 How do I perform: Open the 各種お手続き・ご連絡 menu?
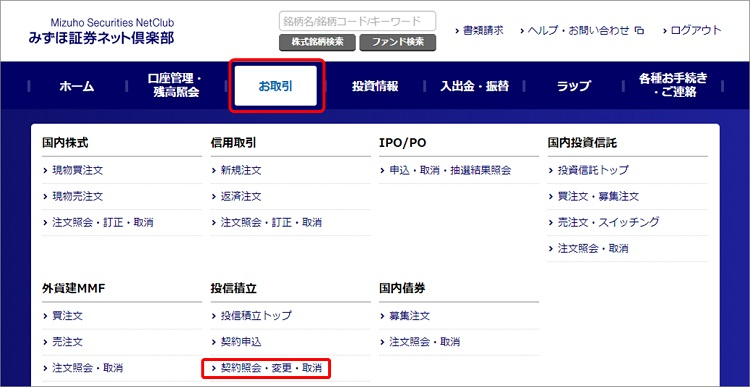pyautogui.click(x=673, y=86)
